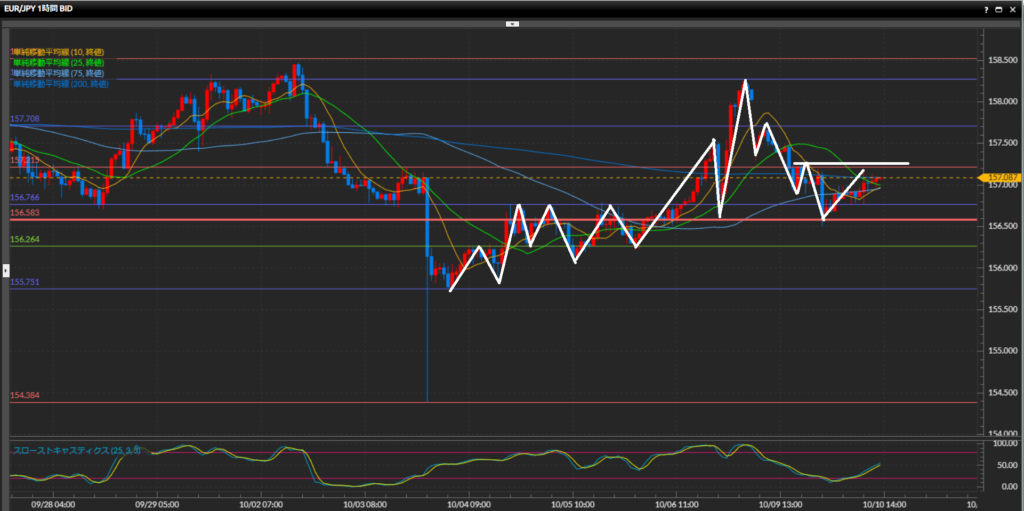Select the 75-period moving average label

coord(57,73)
